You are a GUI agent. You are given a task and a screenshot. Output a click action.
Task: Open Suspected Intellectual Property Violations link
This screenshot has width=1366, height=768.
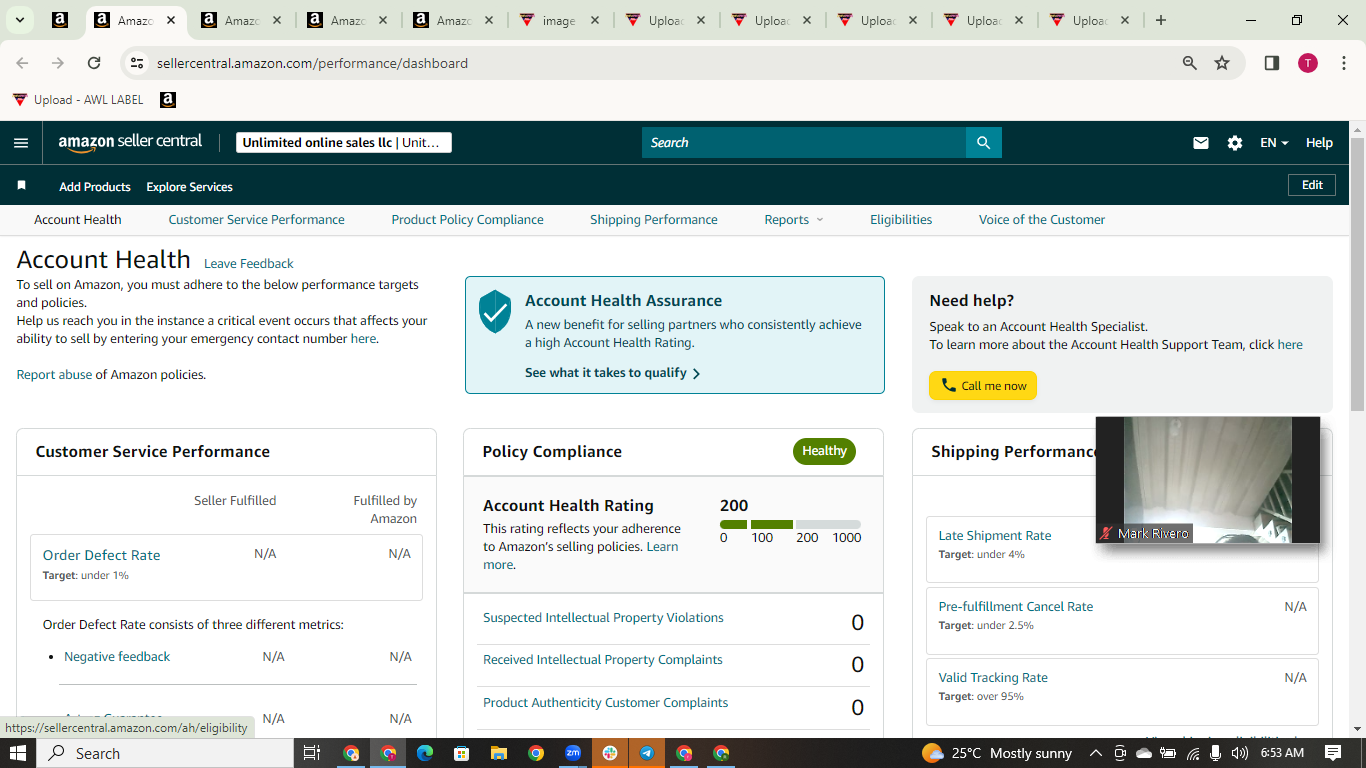pyautogui.click(x=603, y=618)
